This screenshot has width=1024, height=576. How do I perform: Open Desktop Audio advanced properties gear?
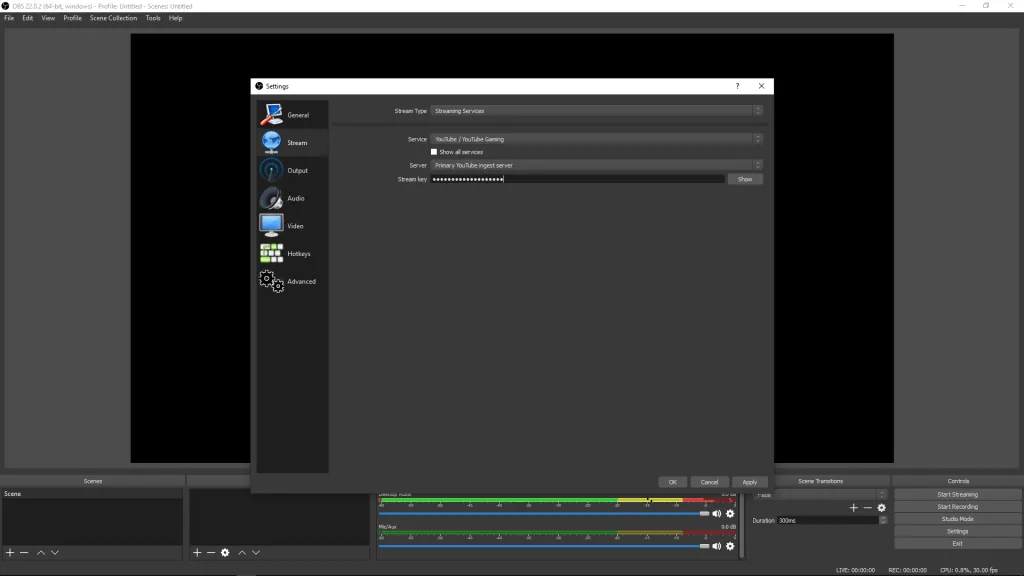(x=730, y=513)
